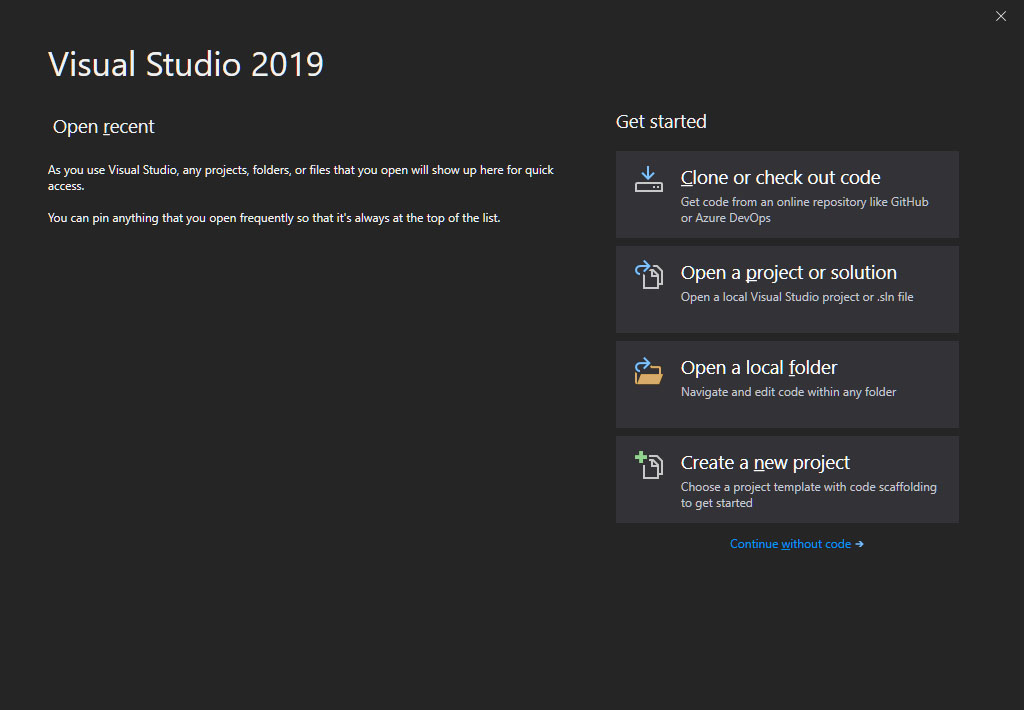The image size is (1024, 710).
Task: Click the open project document icon
Action: tap(648, 274)
